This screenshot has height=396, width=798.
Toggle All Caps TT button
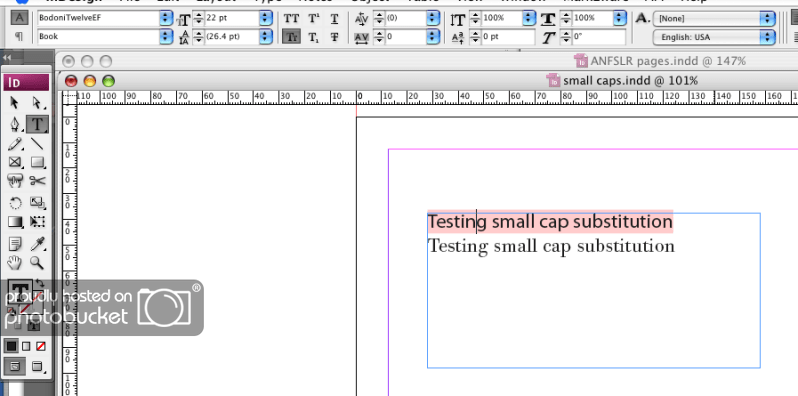291,19
